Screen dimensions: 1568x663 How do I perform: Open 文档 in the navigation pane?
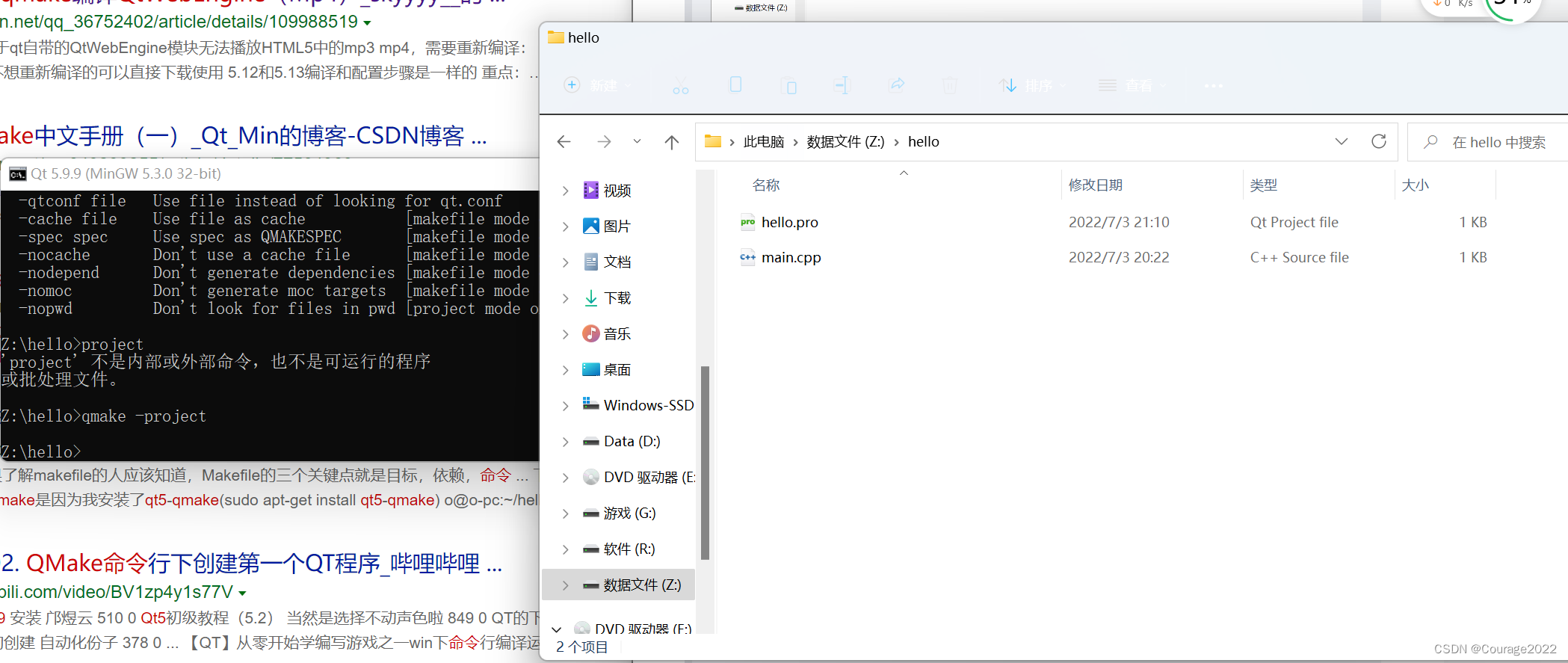tap(617, 262)
